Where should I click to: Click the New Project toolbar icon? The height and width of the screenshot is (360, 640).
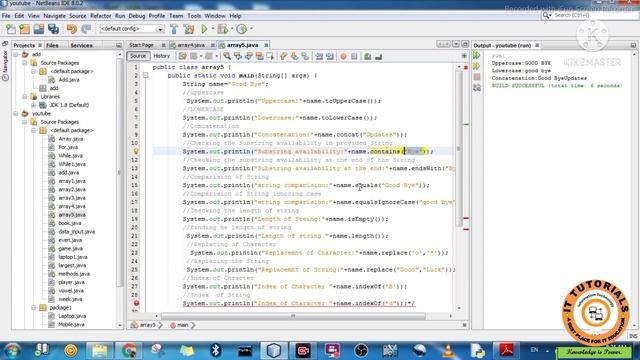(x=24, y=29)
